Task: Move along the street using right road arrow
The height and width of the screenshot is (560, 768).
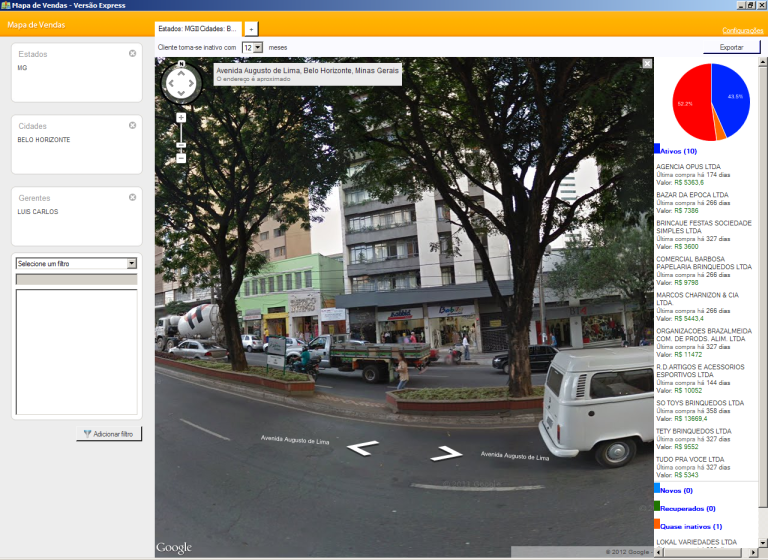Action: pyautogui.click(x=446, y=454)
